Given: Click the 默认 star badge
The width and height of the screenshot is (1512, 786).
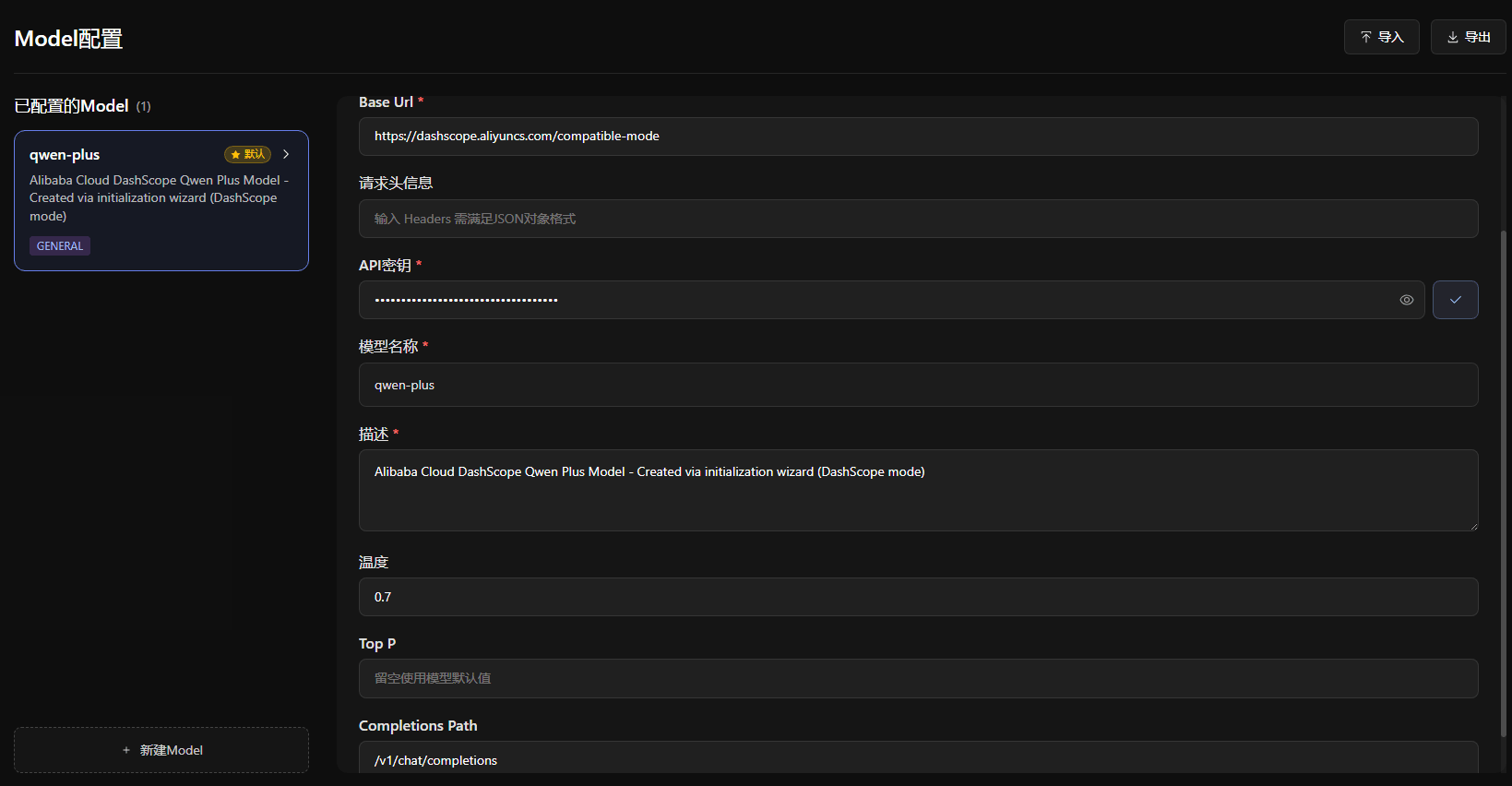Looking at the screenshot, I should coord(247,154).
